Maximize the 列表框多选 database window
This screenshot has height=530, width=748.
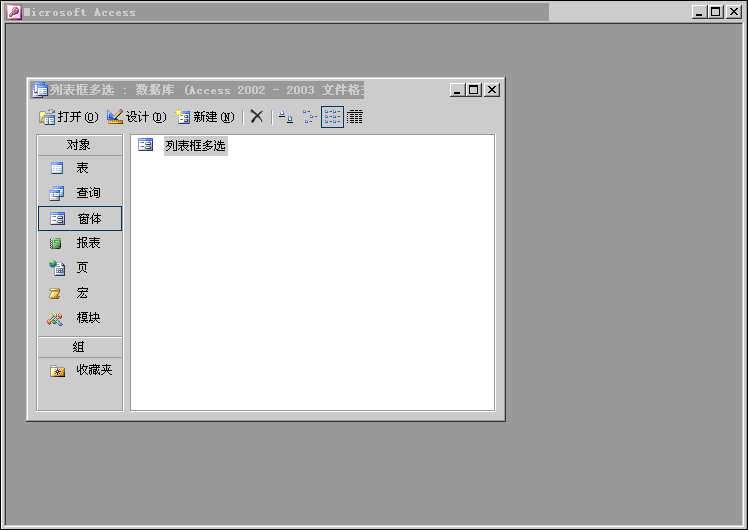pyautogui.click(x=474, y=90)
